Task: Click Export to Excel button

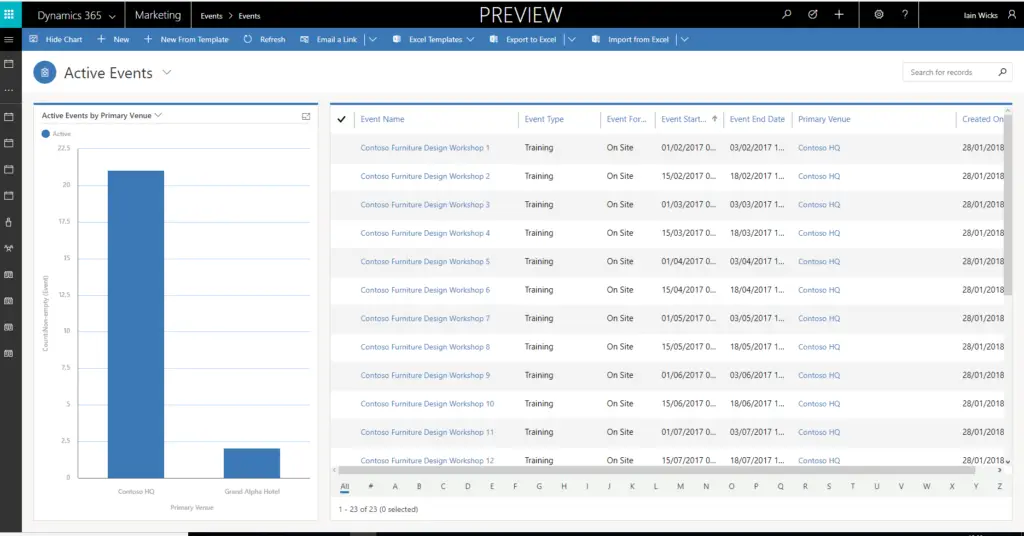Action: click(523, 39)
